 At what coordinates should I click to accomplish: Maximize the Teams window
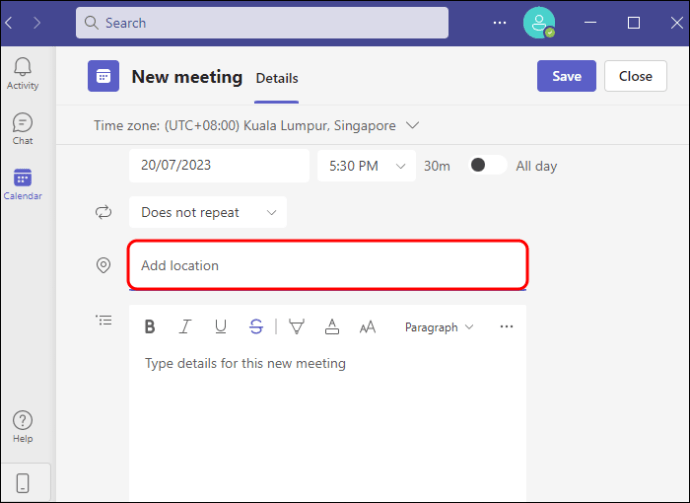click(x=634, y=23)
